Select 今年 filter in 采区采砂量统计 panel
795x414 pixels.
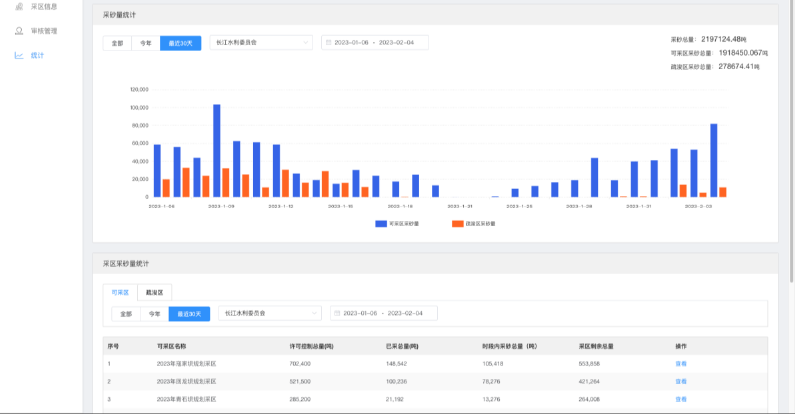coord(155,314)
